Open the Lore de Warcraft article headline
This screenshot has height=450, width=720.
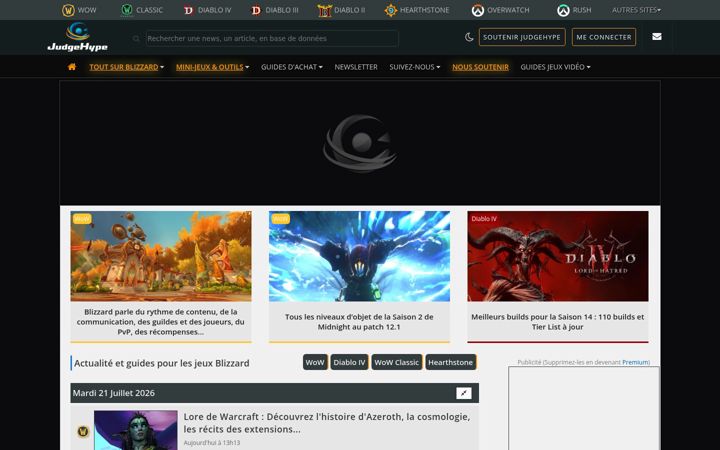326,423
